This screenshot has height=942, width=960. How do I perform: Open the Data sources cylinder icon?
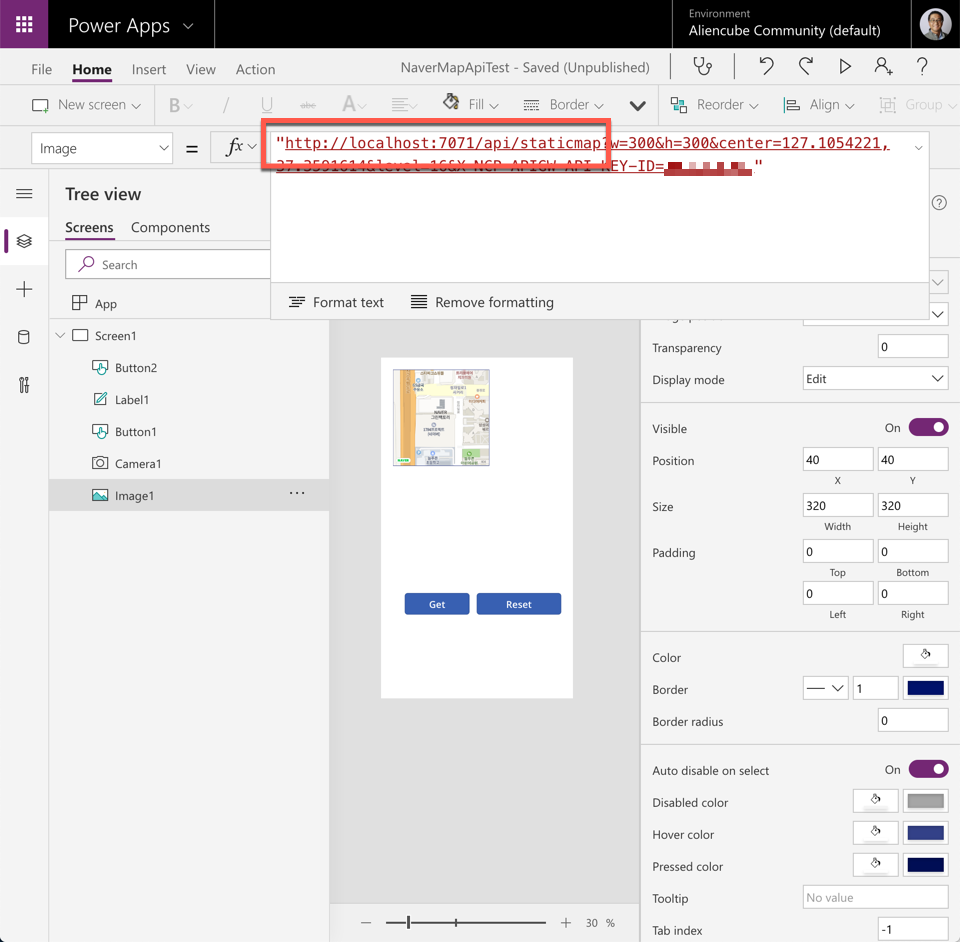pyautogui.click(x=24, y=337)
